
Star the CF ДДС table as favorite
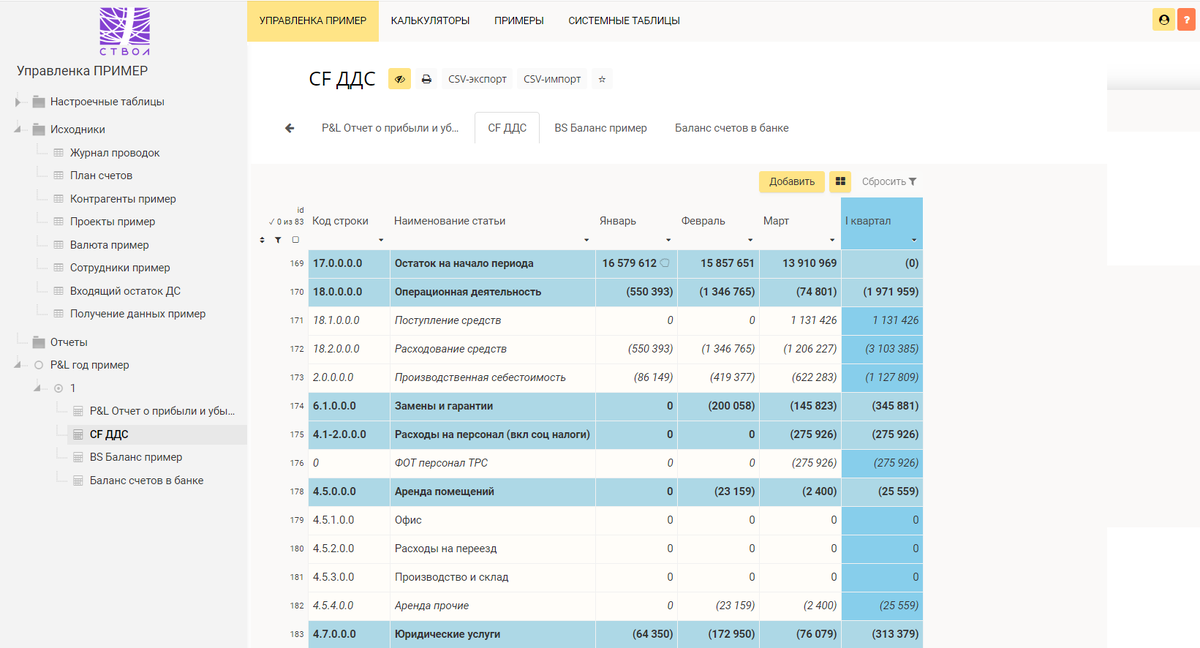click(x=601, y=79)
